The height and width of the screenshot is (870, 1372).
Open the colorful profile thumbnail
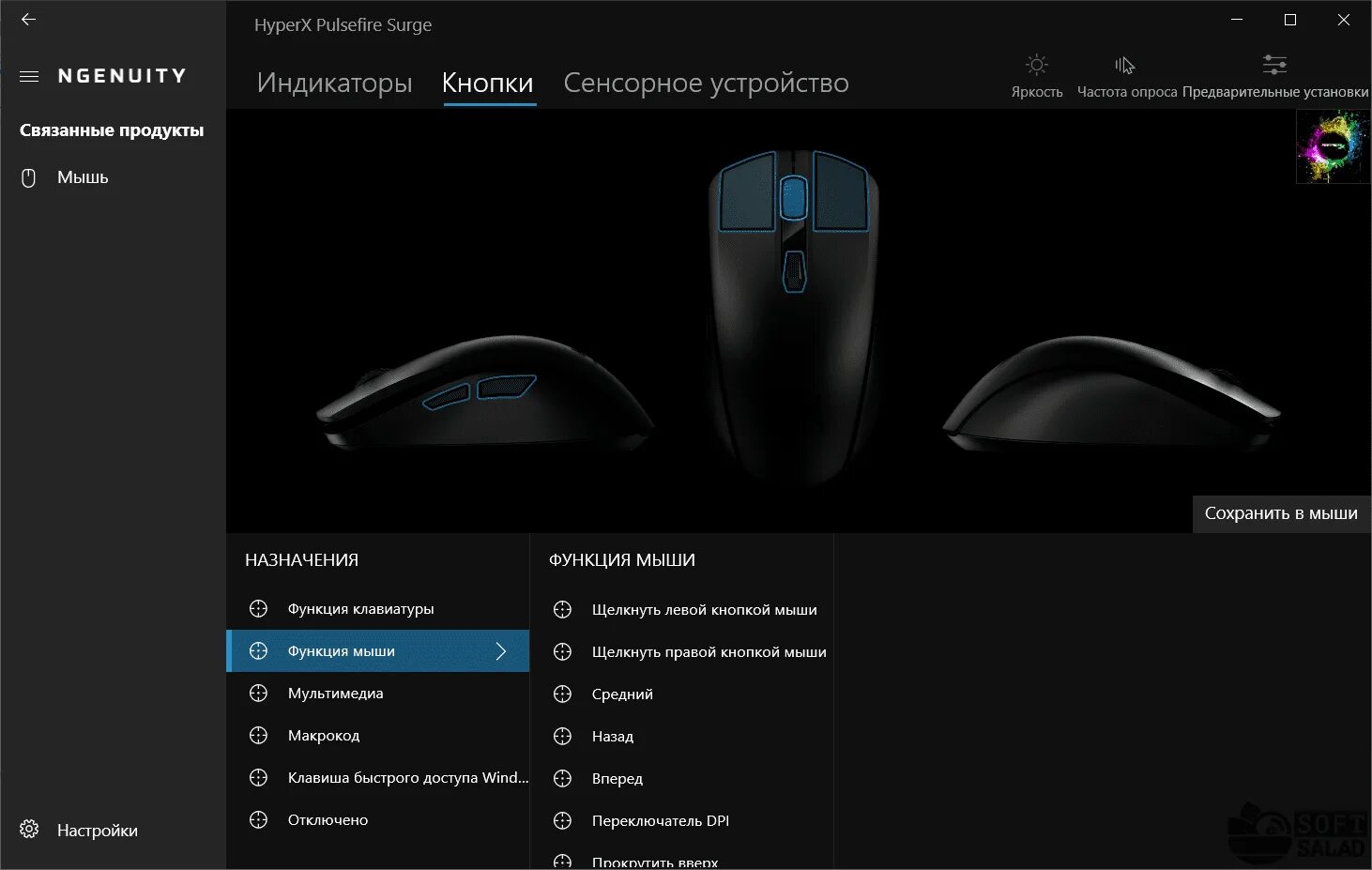[x=1333, y=146]
